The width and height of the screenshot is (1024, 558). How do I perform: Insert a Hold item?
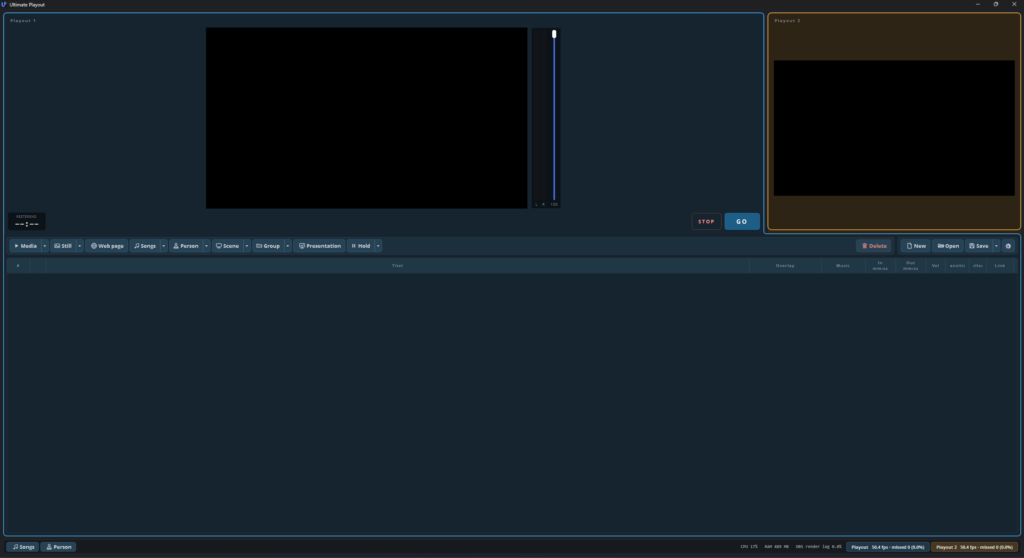361,246
